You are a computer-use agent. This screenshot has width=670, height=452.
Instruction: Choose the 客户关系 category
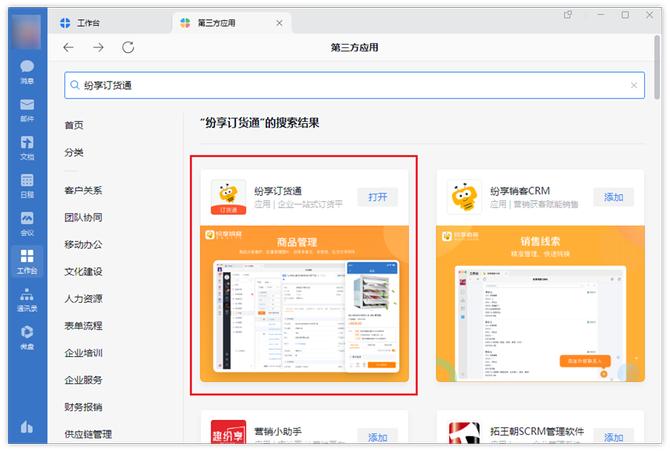83,190
